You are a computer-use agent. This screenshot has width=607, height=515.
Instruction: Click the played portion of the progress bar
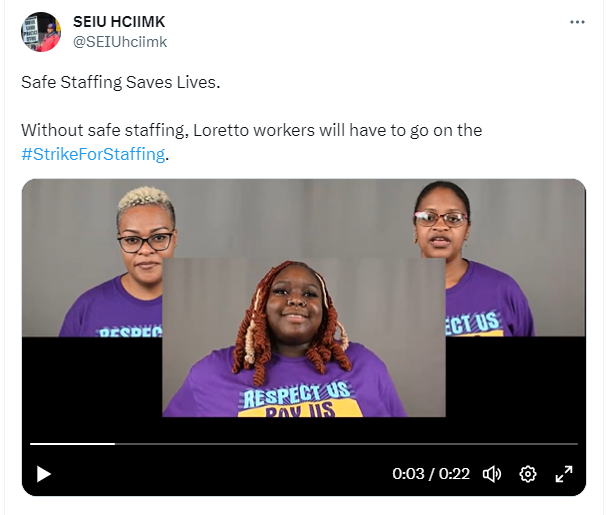[x=72, y=444]
